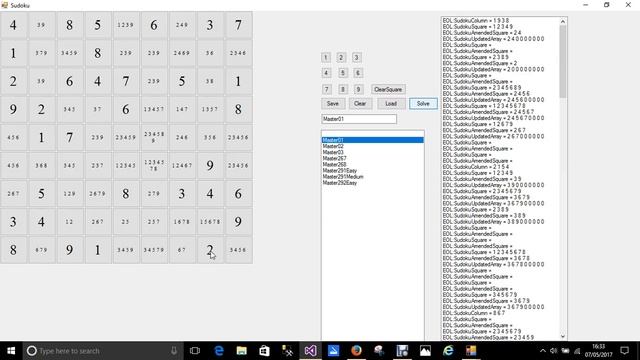
Task: Select Master267 in the puzzle list
Action: (372, 158)
